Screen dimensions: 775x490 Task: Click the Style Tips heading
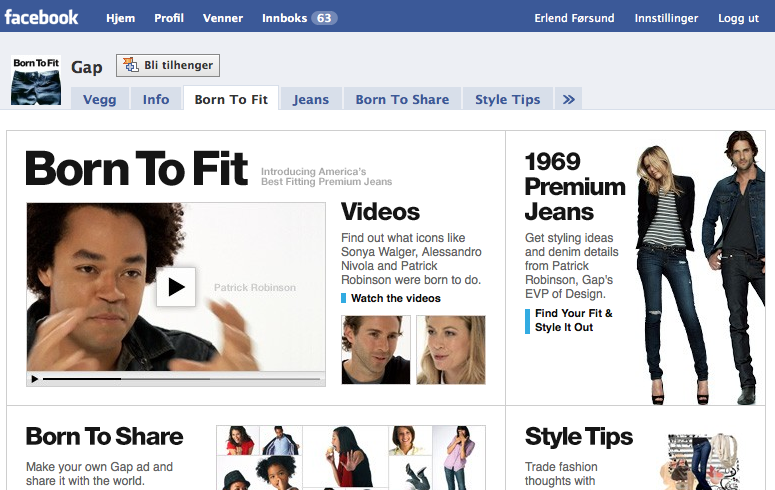579,437
